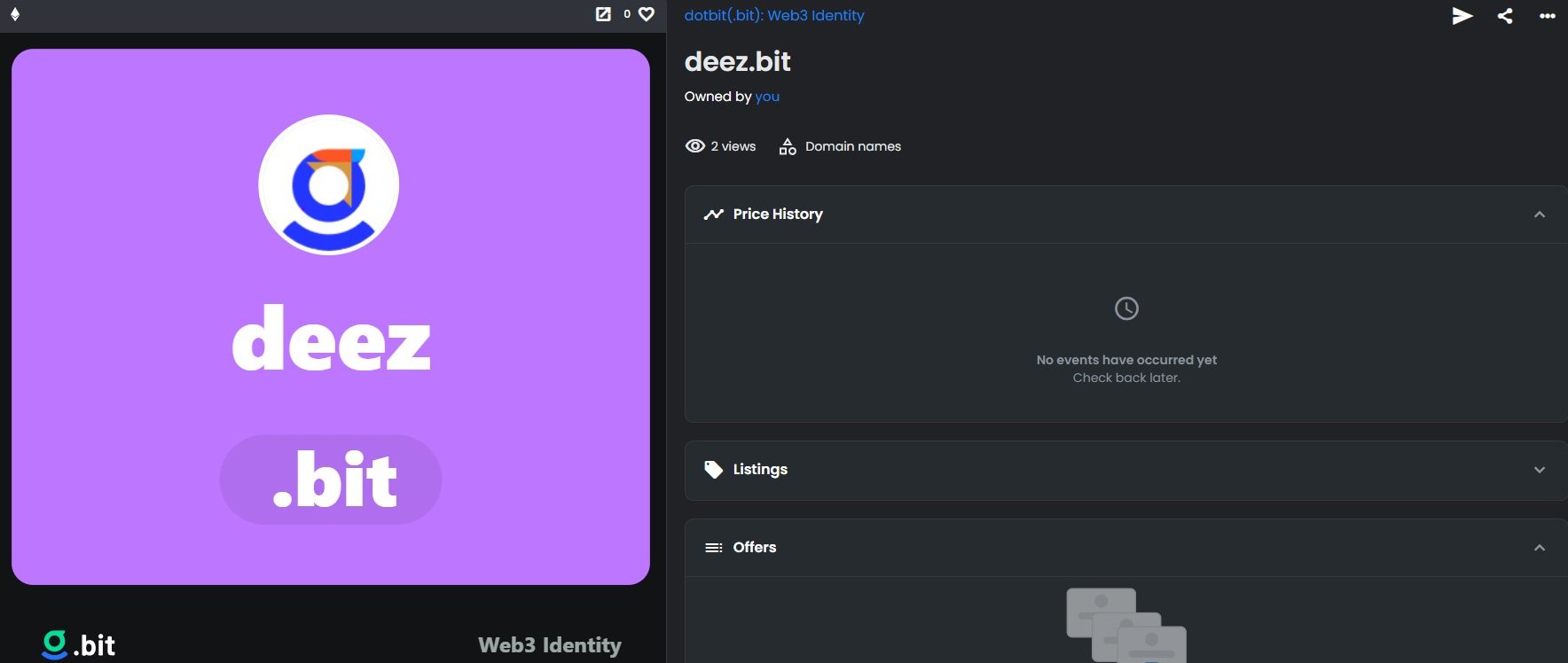
Task: Click the eye icon beside 2 views
Action: pos(695,146)
